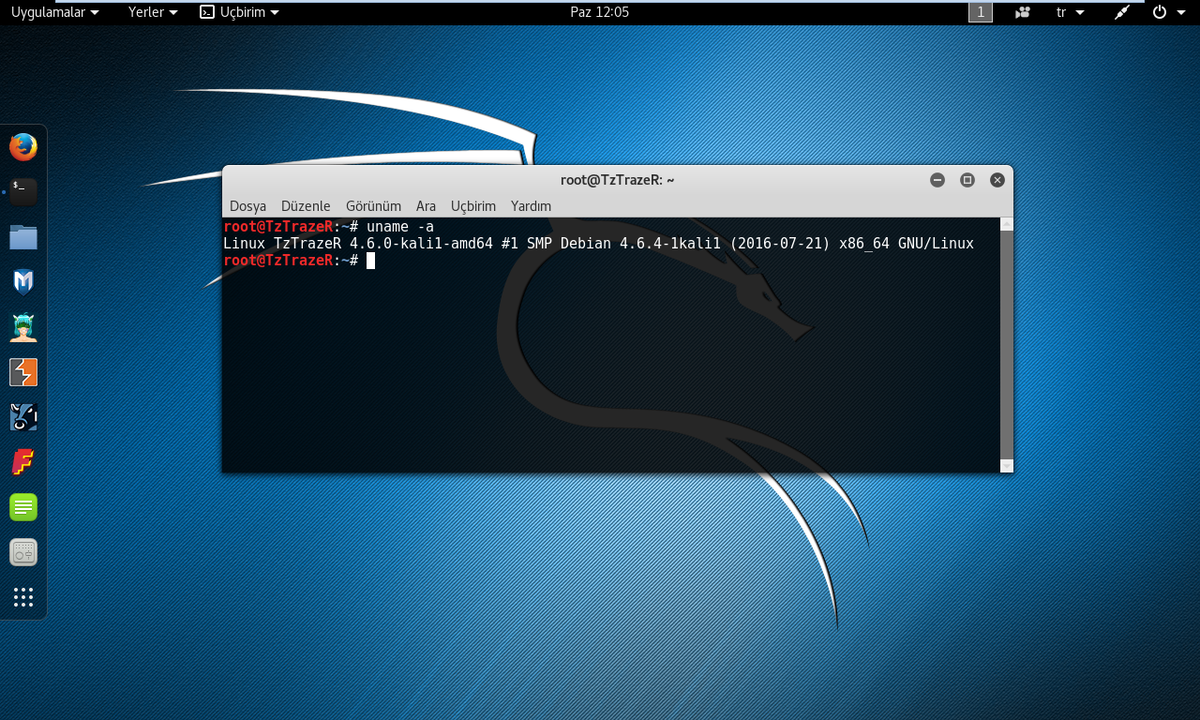Minimize the terminal window
The height and width of the screenshot is (720, 1200).
click(x=937, y=180)
